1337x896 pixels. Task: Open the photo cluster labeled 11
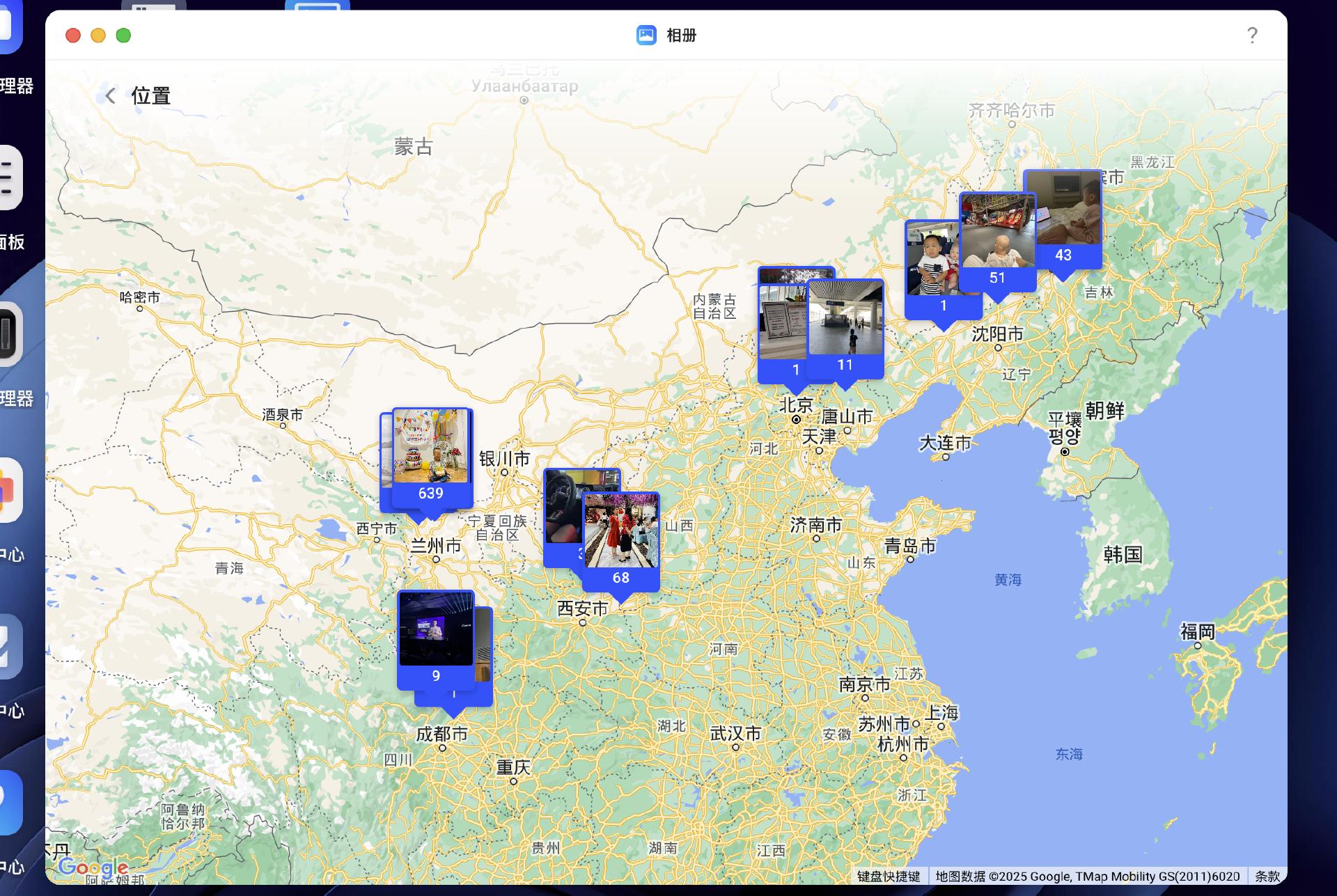[x=845, y=329]
